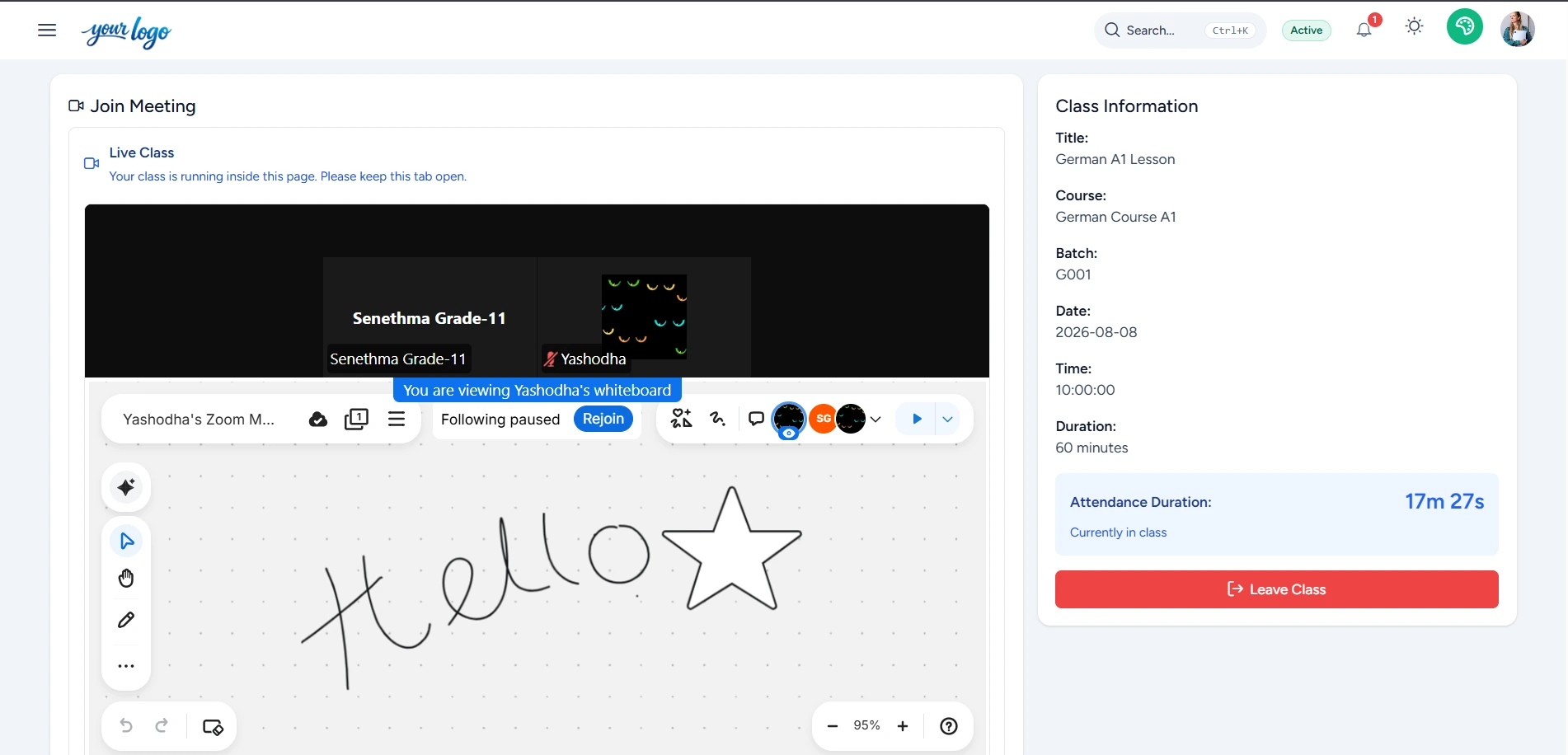Image resolution: width=1568 pixels, height=755 pixels.
Task: Click the whiteboard title Yashodha's Zoom M...
Action: (199, 420)
